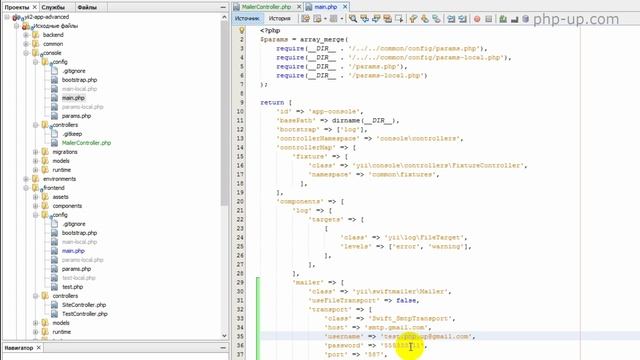Select the components folder
This screenshot has height=360, width=640.
[x=67, y=206]
